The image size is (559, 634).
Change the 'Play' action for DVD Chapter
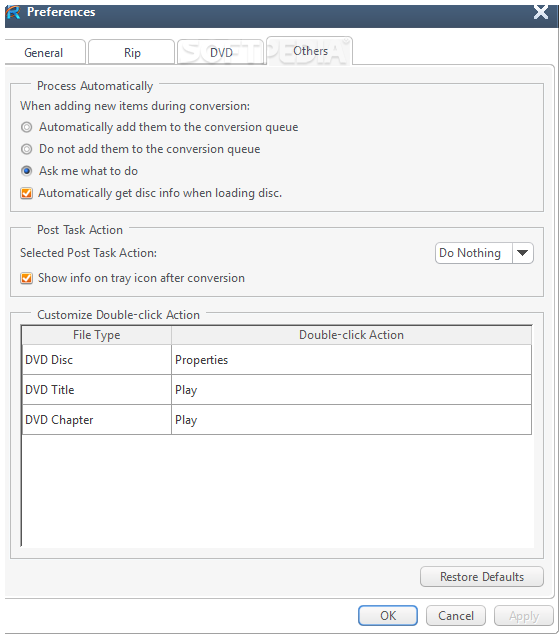pos(351,420)
